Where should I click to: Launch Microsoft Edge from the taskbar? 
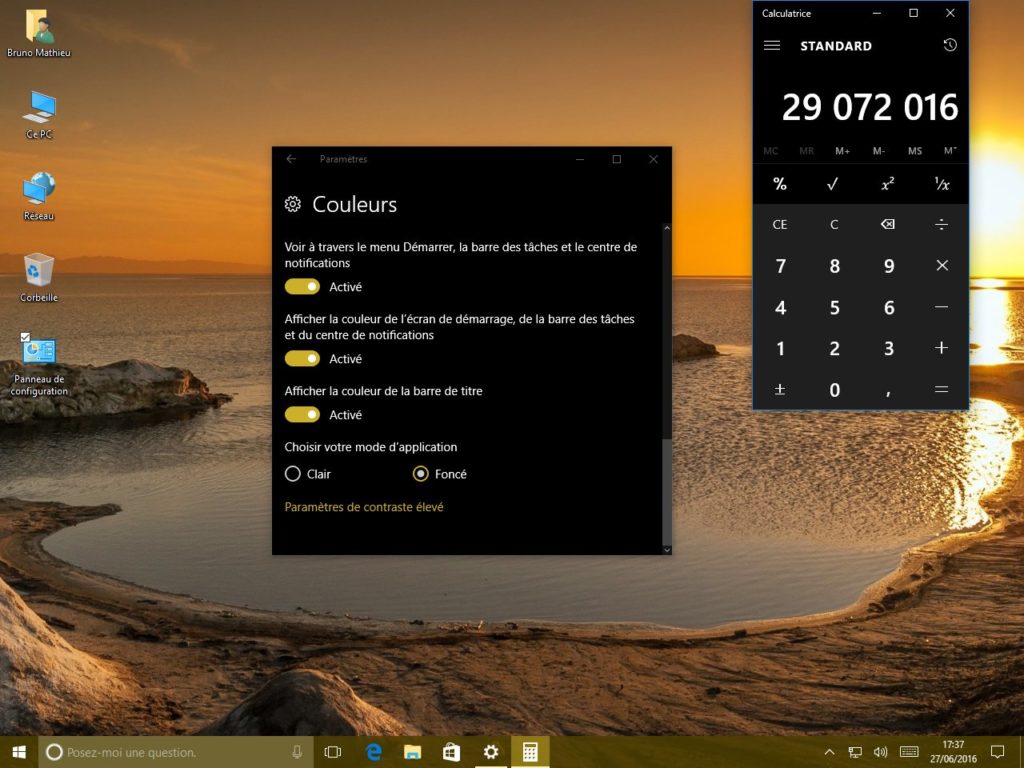[372, 751]
